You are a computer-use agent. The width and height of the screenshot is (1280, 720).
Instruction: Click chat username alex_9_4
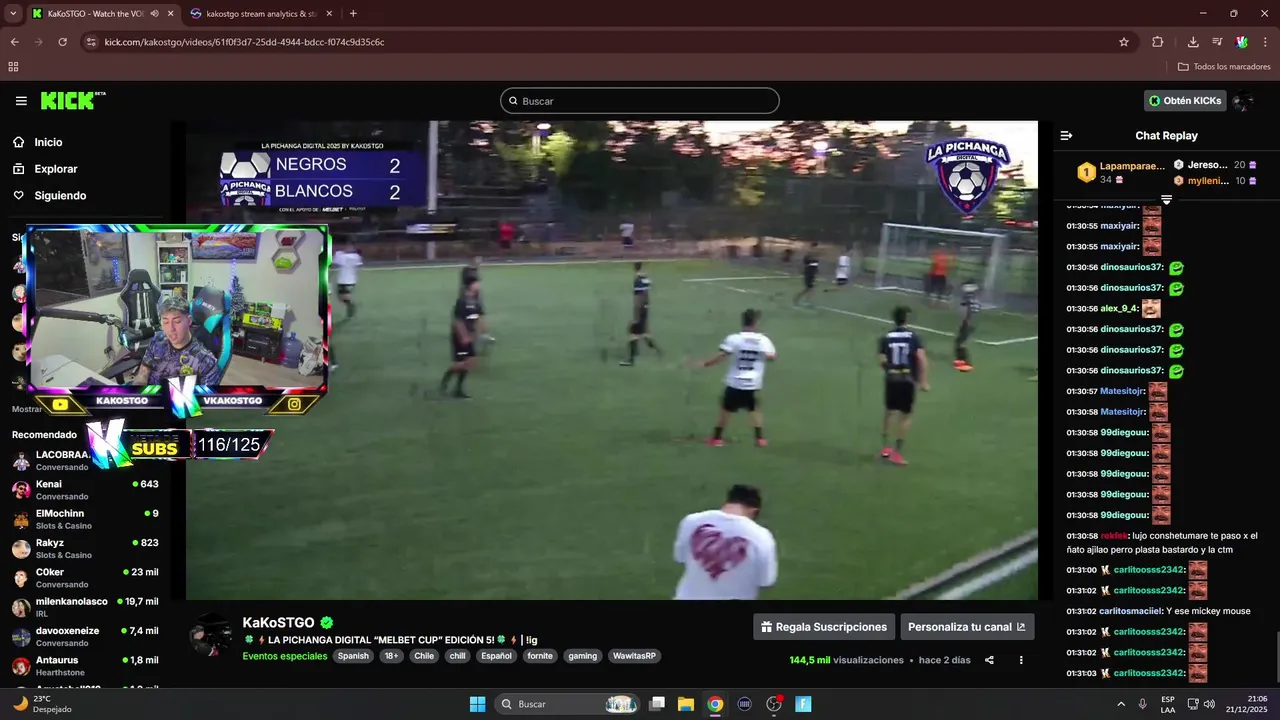click(x=1119, y=309)
